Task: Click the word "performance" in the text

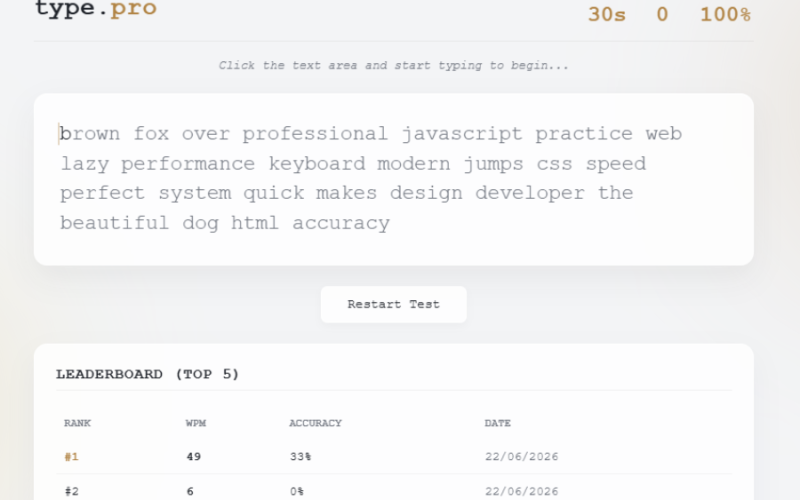Action: (188, 164)
